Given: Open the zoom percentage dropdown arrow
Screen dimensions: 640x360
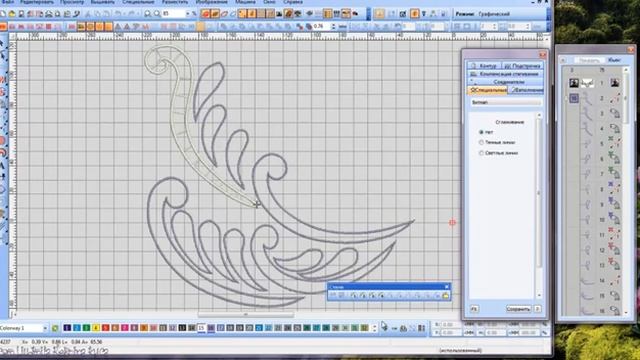Looking at the screenshot, I should click(x=188, y=14).
